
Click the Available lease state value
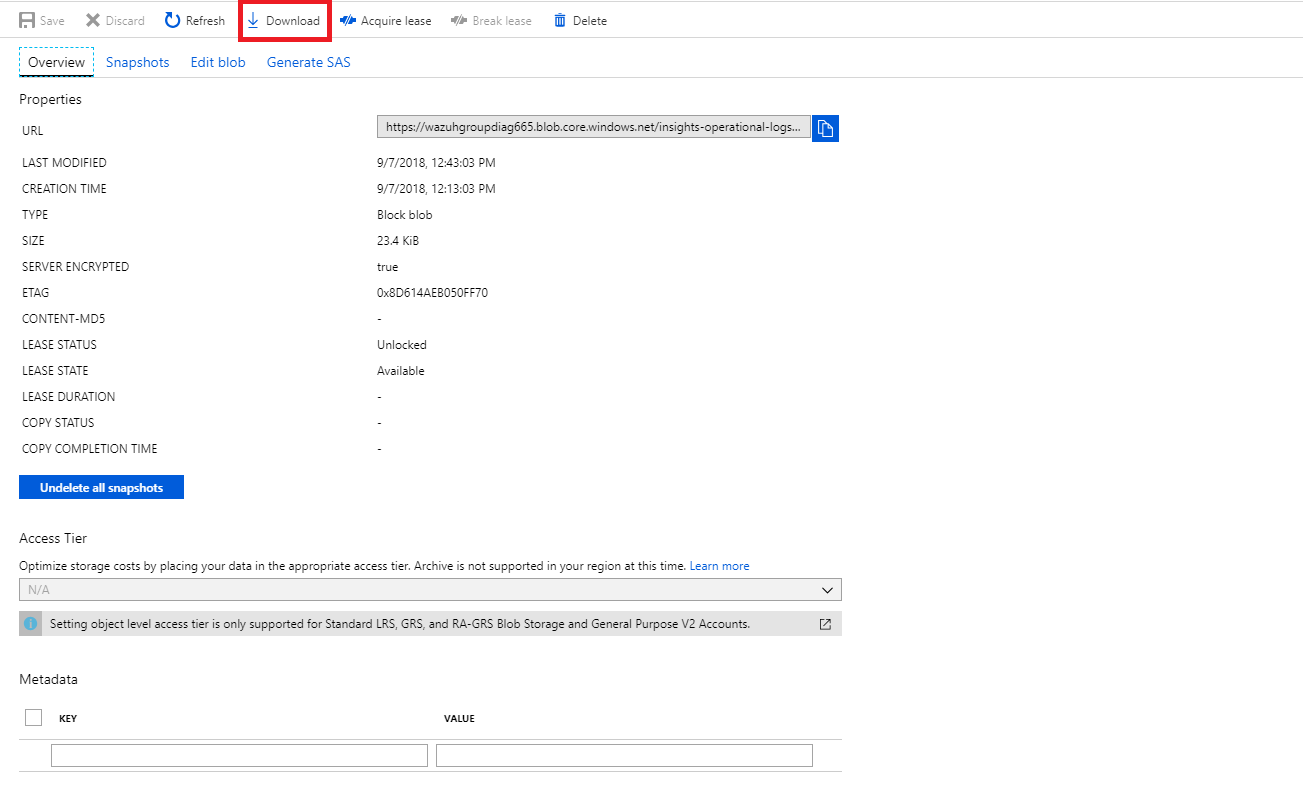pos(401,371)
